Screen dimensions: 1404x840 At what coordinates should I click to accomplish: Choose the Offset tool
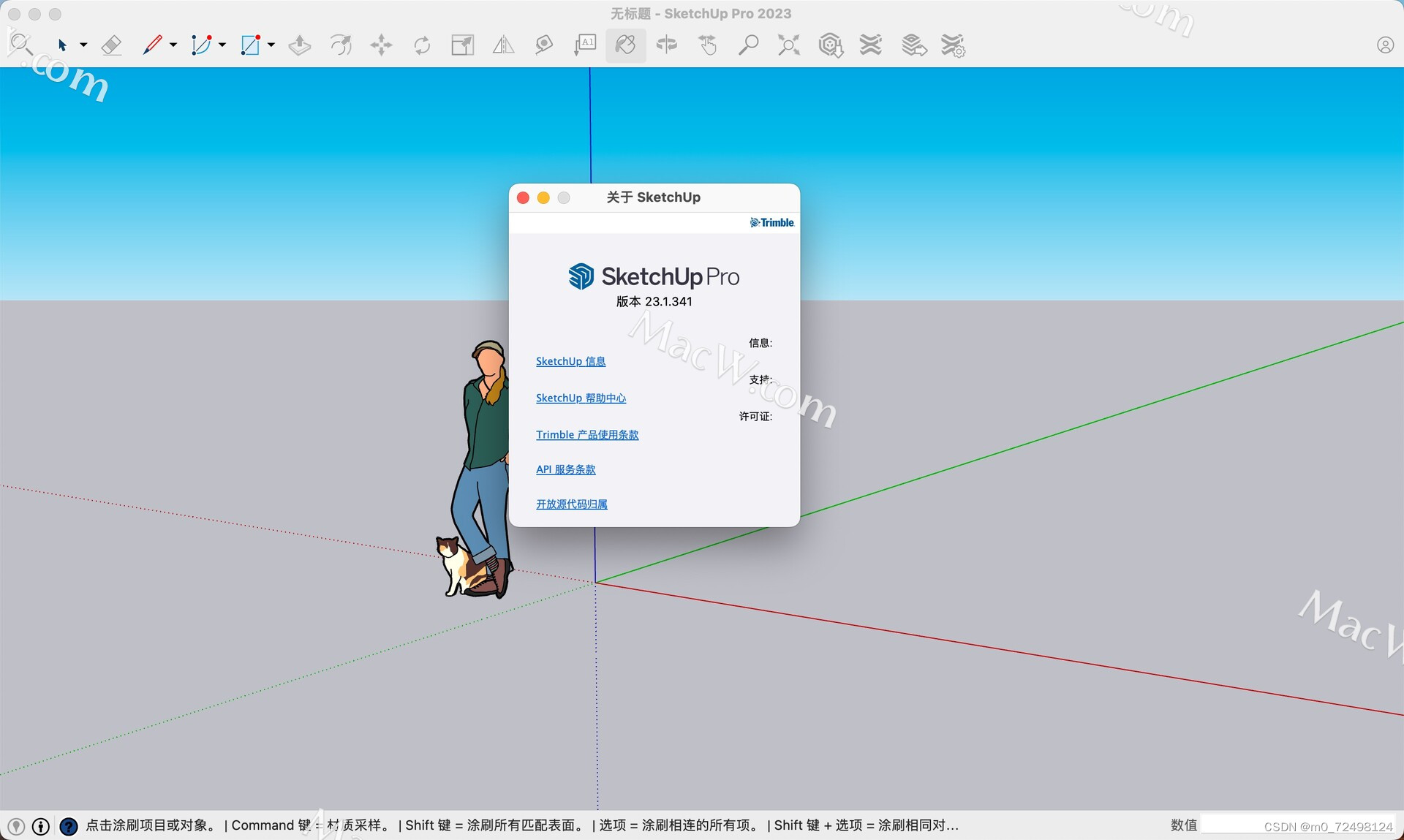pyautogui.click(x=341, y=45)
